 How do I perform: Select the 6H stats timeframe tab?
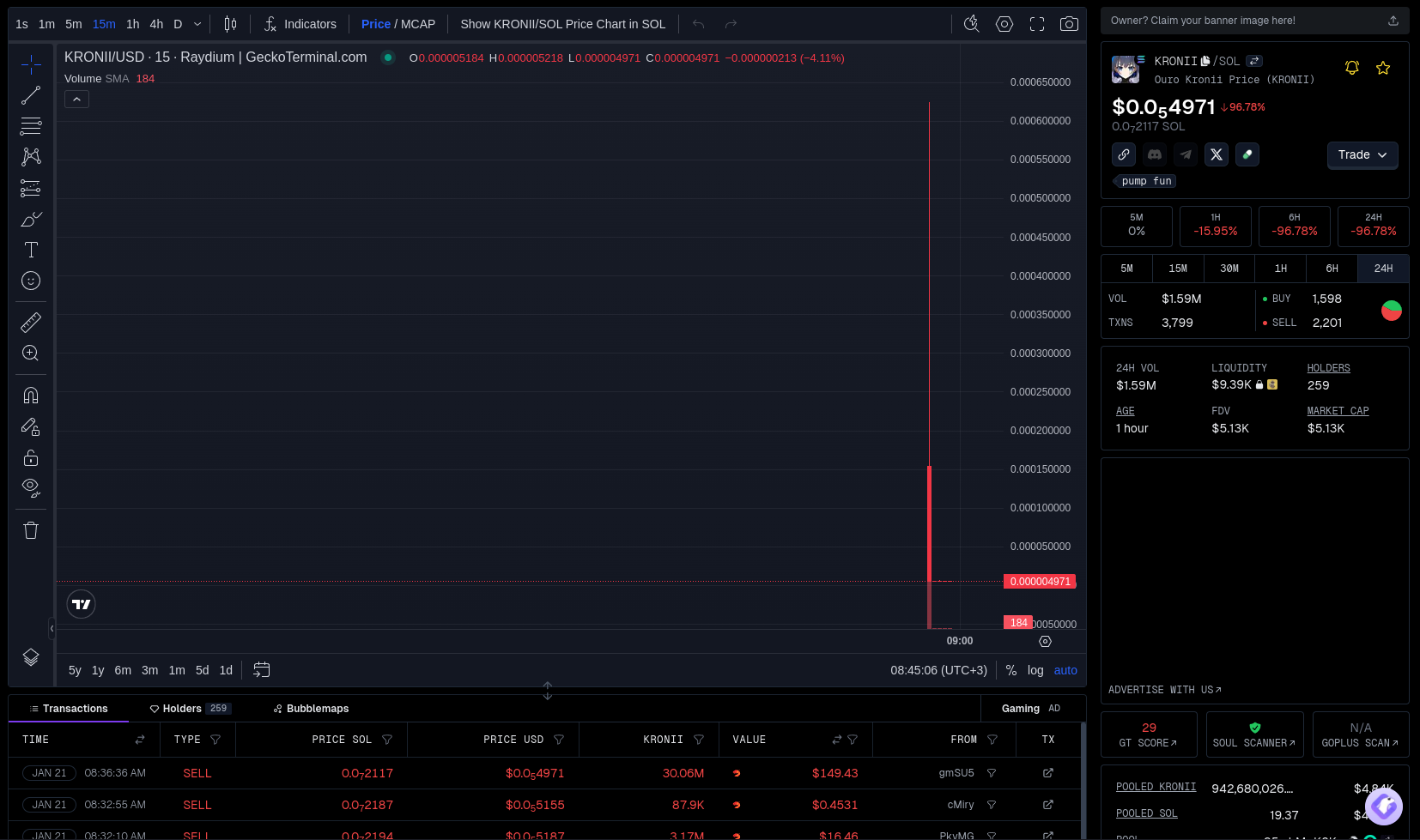click(x=1332, y=269)
